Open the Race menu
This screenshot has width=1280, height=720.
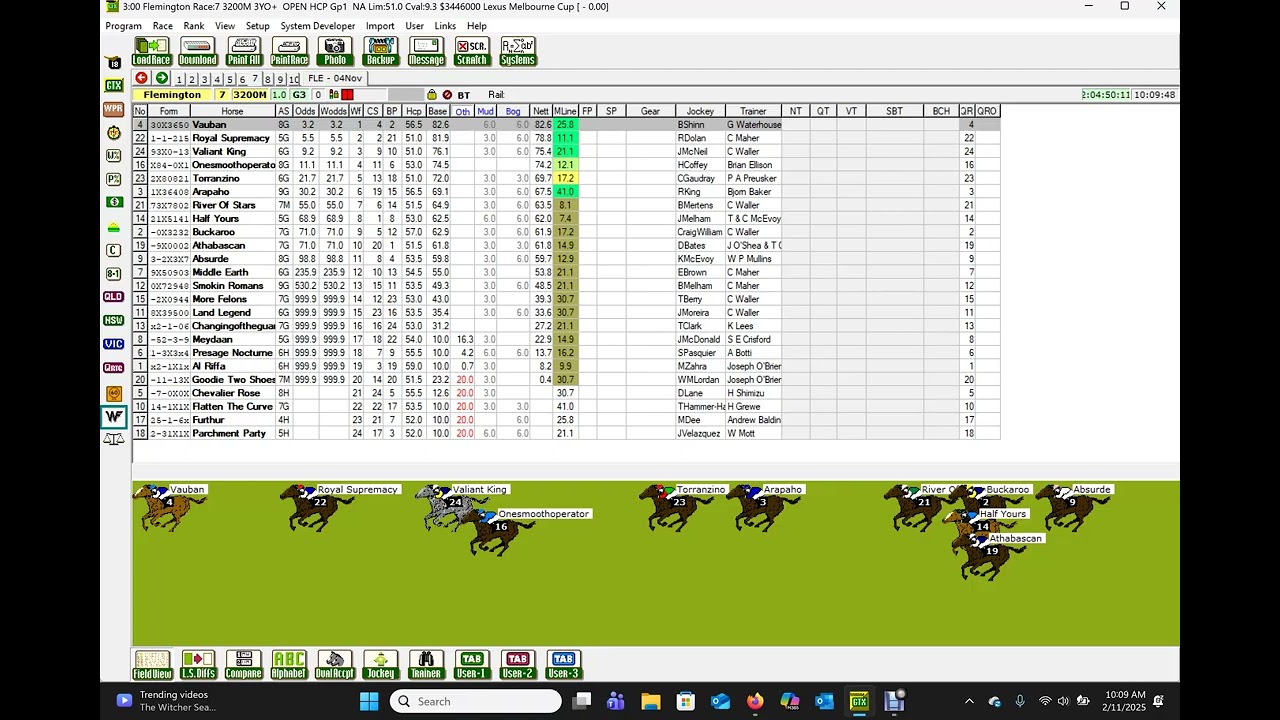(163, 26)
